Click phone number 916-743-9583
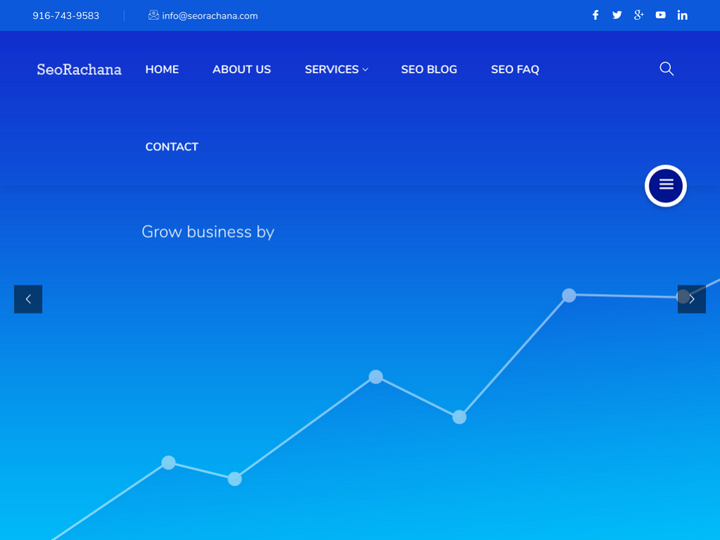Viewport: 720px width, 540px height. coord(66,16)
